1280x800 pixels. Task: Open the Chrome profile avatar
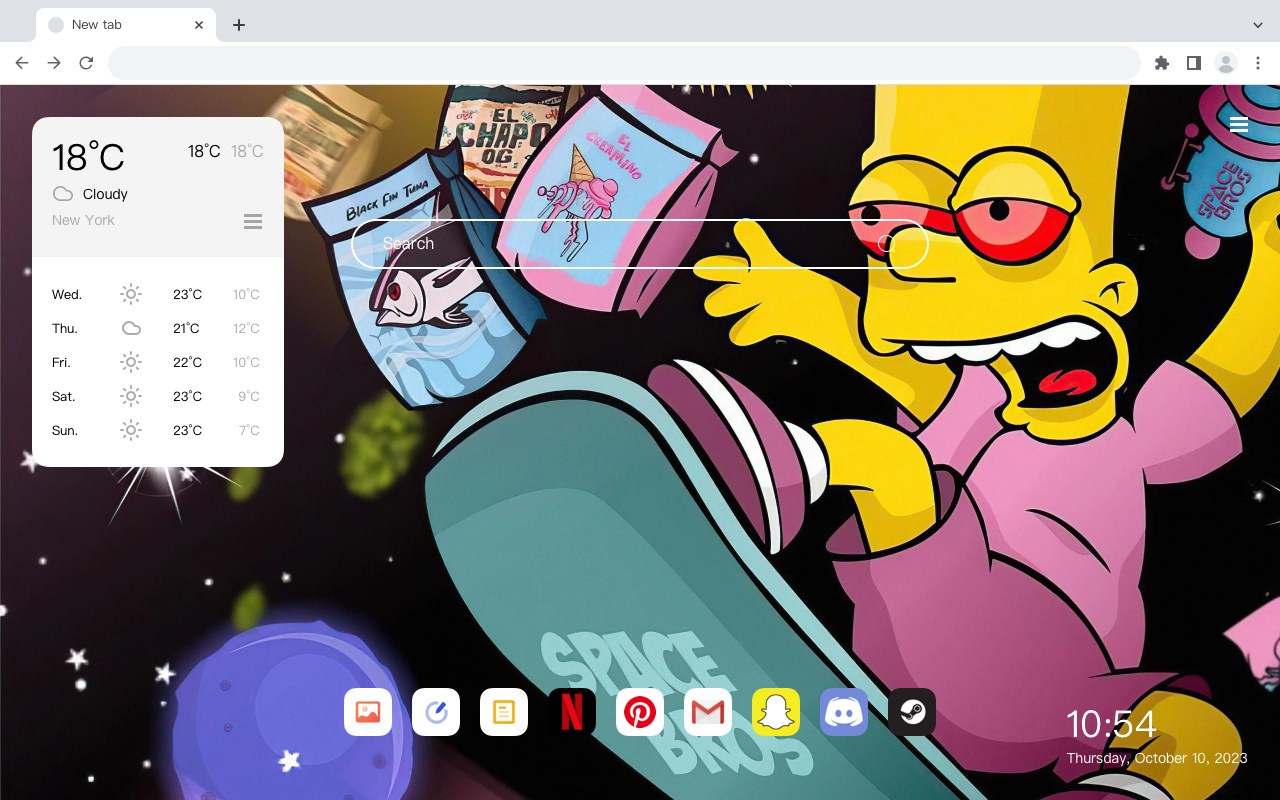pos(1226,63)
